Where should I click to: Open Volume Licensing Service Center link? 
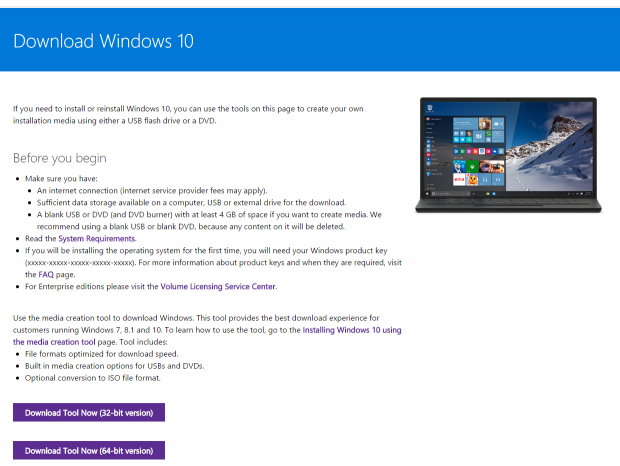(218, 286)
